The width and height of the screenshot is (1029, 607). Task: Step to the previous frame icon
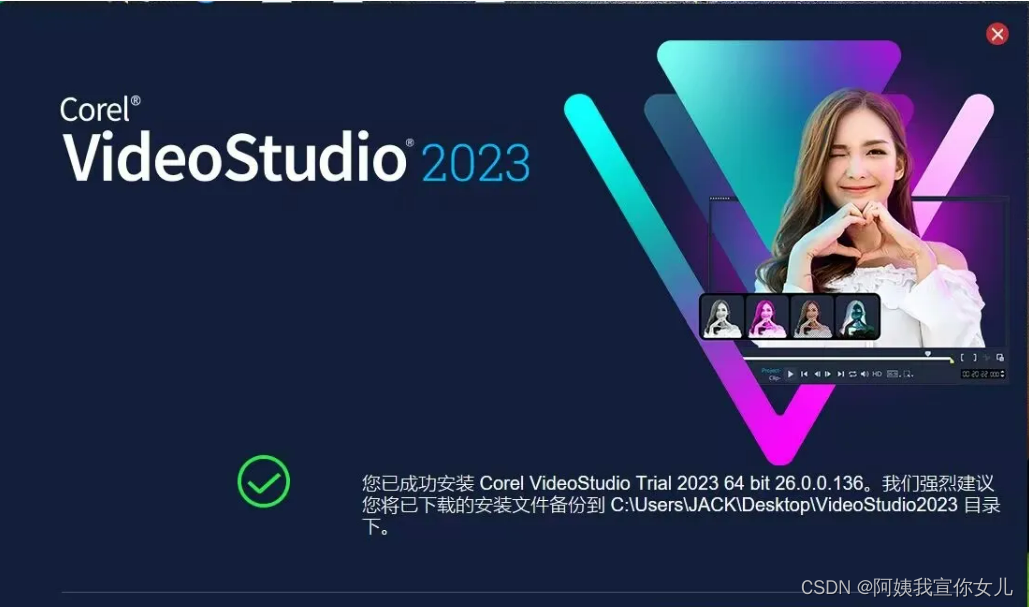pos(818,374)
